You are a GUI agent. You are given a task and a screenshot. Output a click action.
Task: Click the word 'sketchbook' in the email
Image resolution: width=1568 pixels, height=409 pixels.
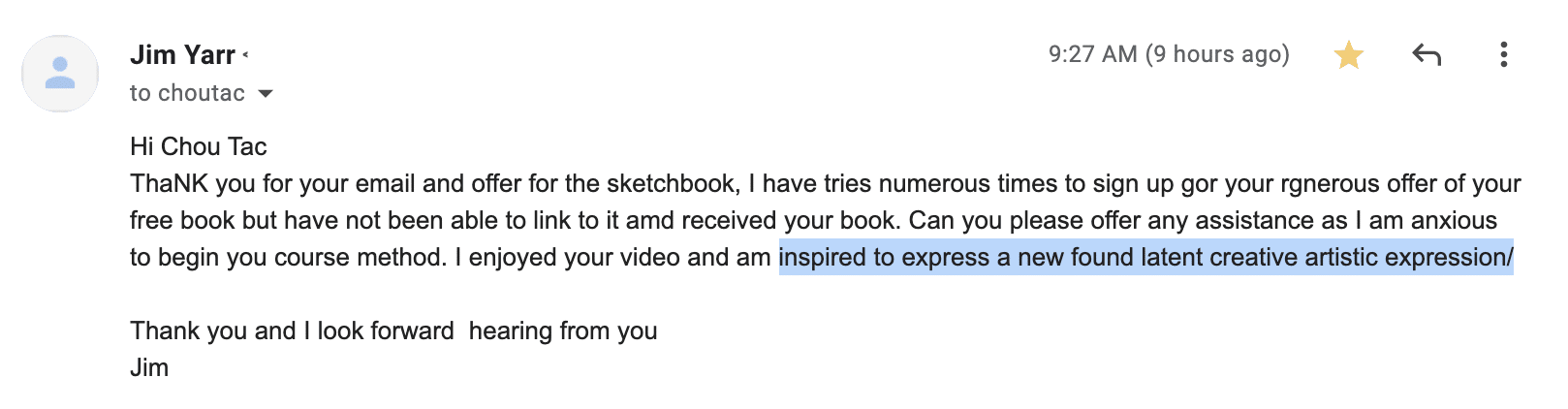click(x=674, y=183)
